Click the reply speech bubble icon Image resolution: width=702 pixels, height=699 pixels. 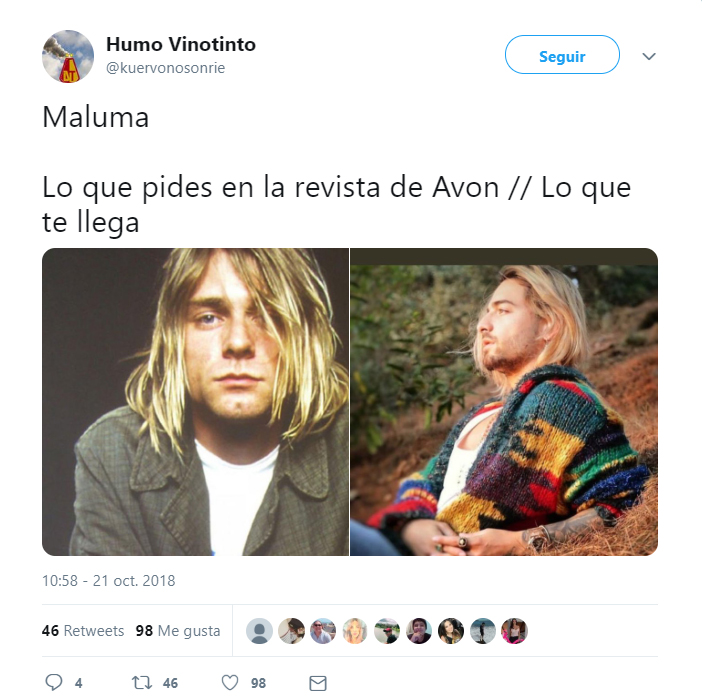(54, 682)
